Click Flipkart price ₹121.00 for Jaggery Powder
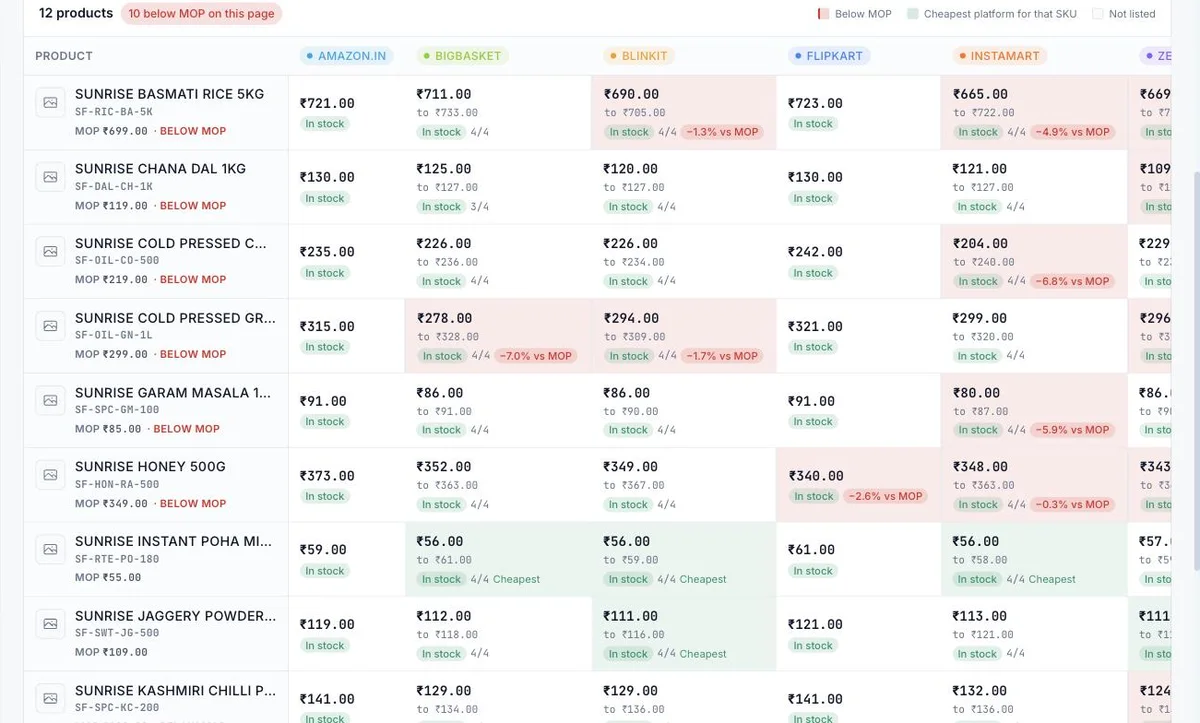This screenshot has width=1200, height=723. click(815, 625)
